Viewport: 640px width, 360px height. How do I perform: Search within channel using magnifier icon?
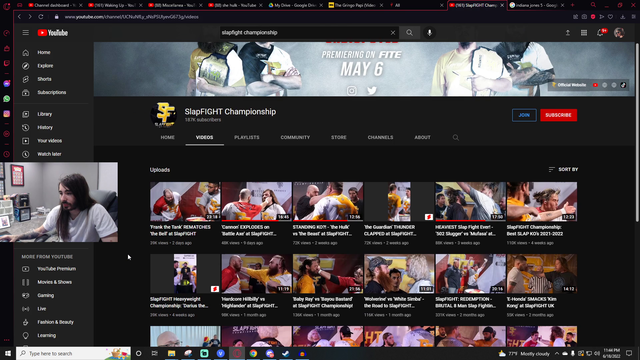pyautogui.click(x=456, y=138)
